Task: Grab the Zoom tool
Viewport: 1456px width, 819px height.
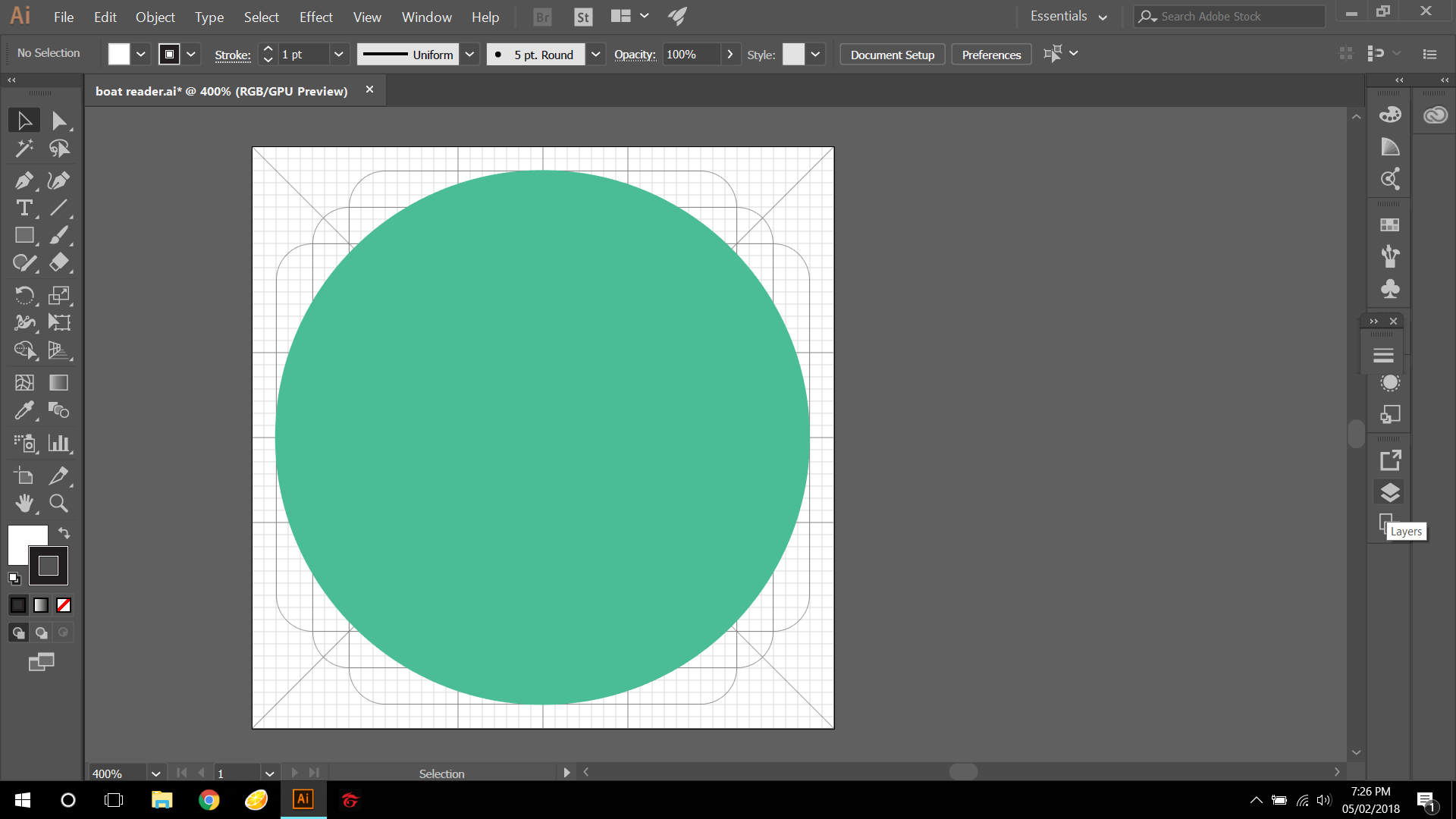Action: pyautogui.click(x=58, y=503)
